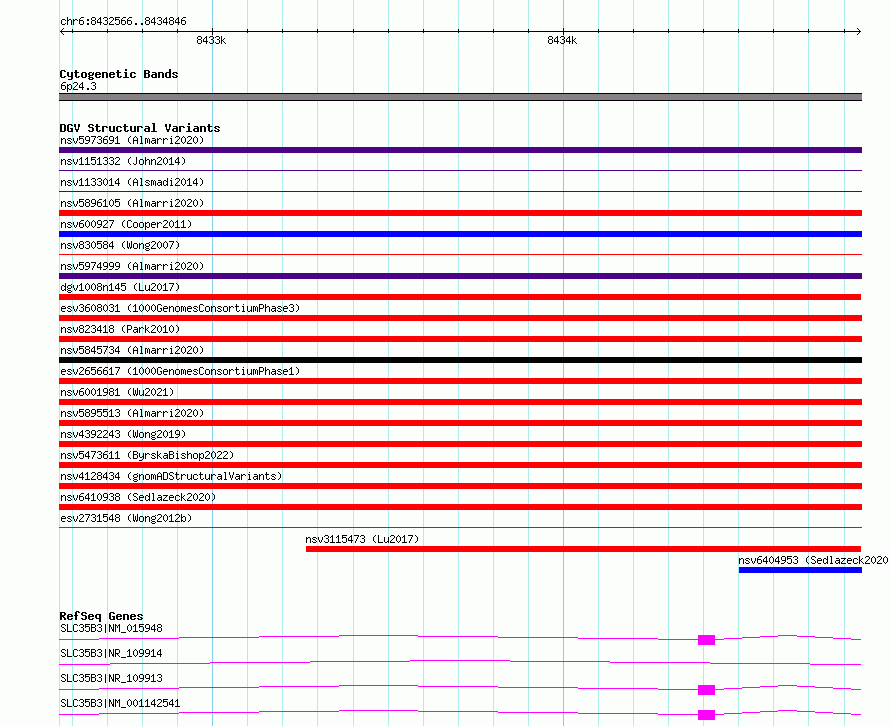This screenshot has height=726, width=890.
Task: Click the magenta exon box of NR_109913
Action: coord(706,690)
